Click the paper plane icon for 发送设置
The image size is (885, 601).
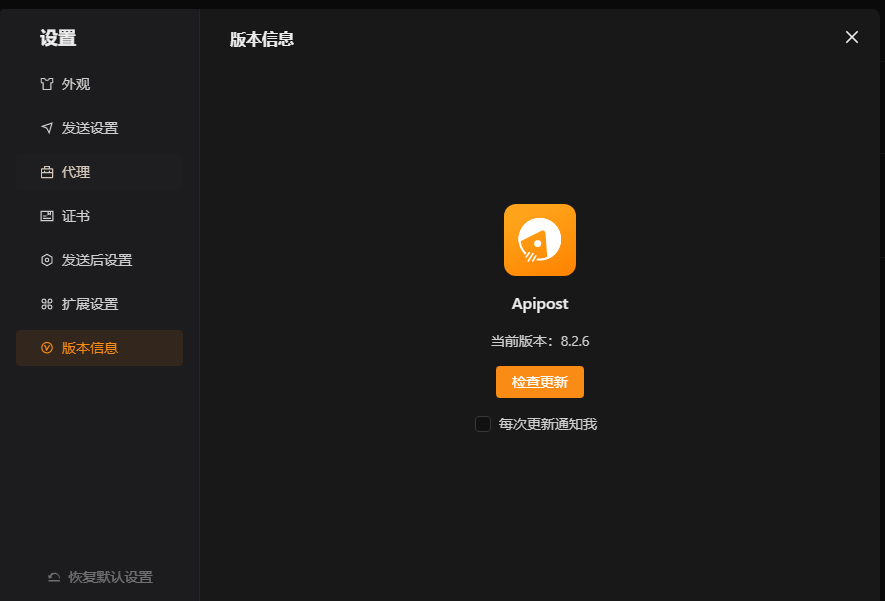click(47, 128)
